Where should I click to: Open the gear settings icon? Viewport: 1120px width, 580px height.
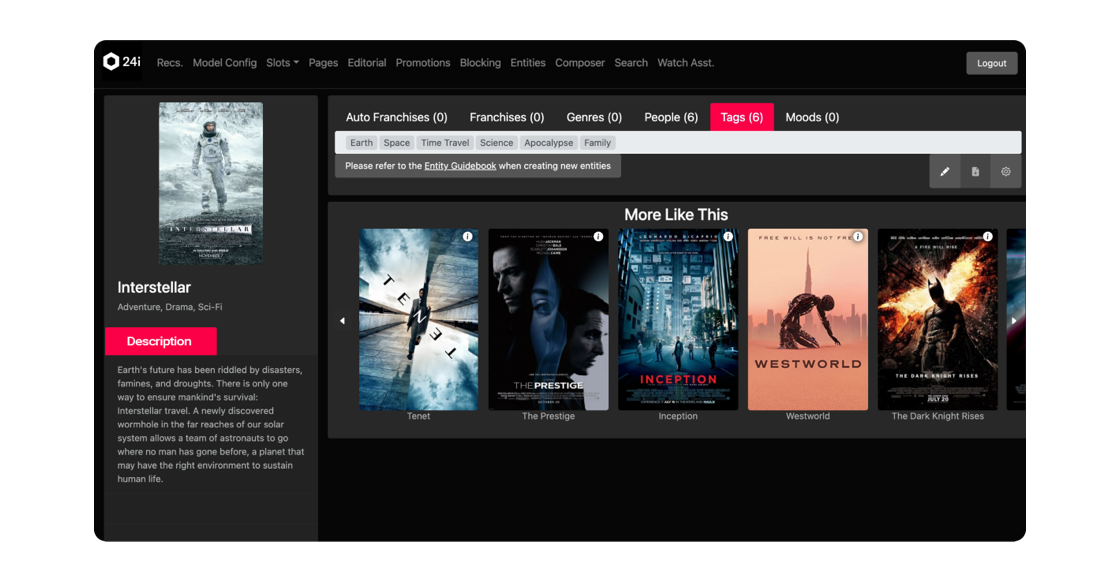pos(1006,172)
